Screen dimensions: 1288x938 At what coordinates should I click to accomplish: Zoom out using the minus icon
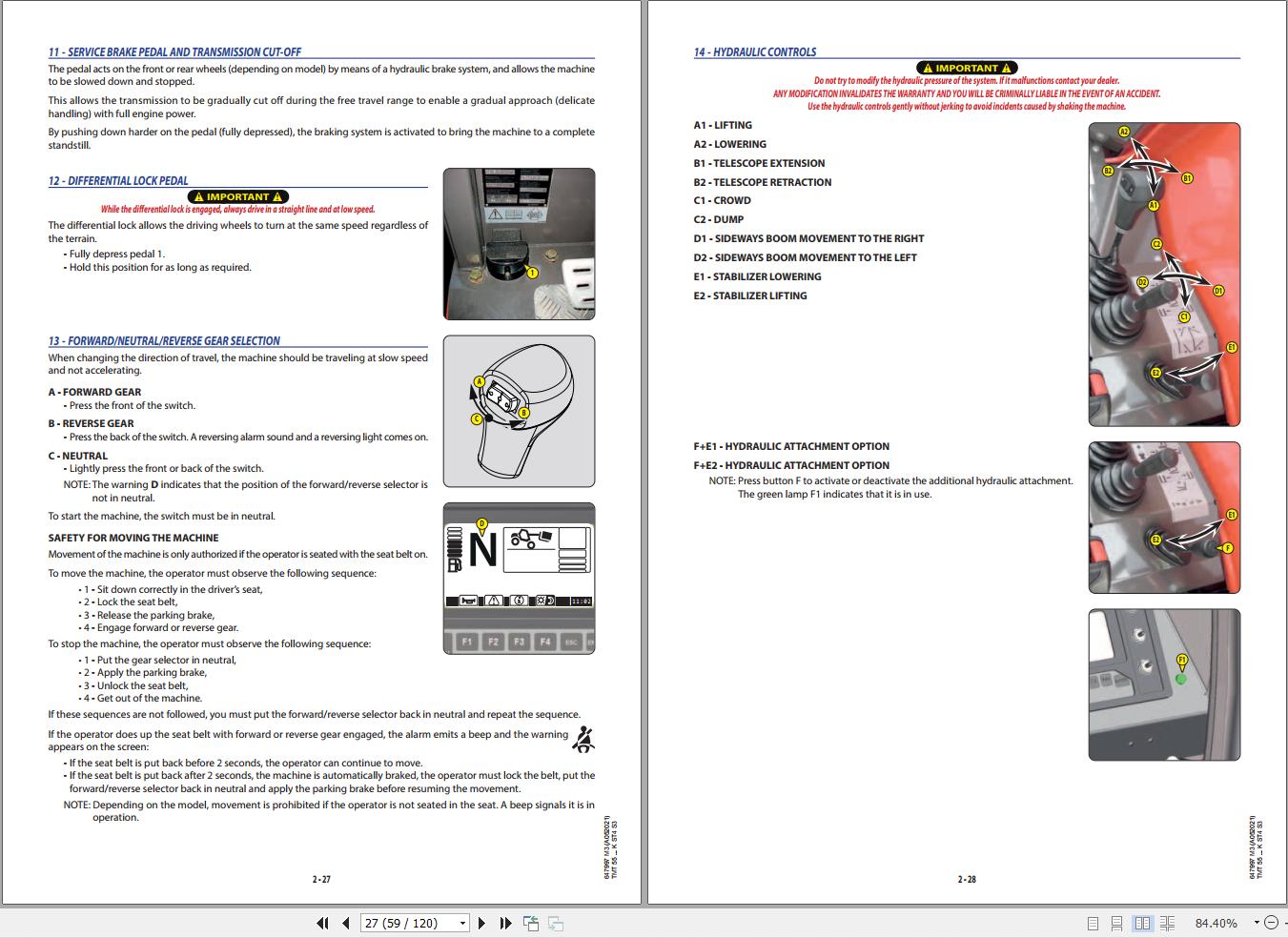click(x=1271, y=923)
